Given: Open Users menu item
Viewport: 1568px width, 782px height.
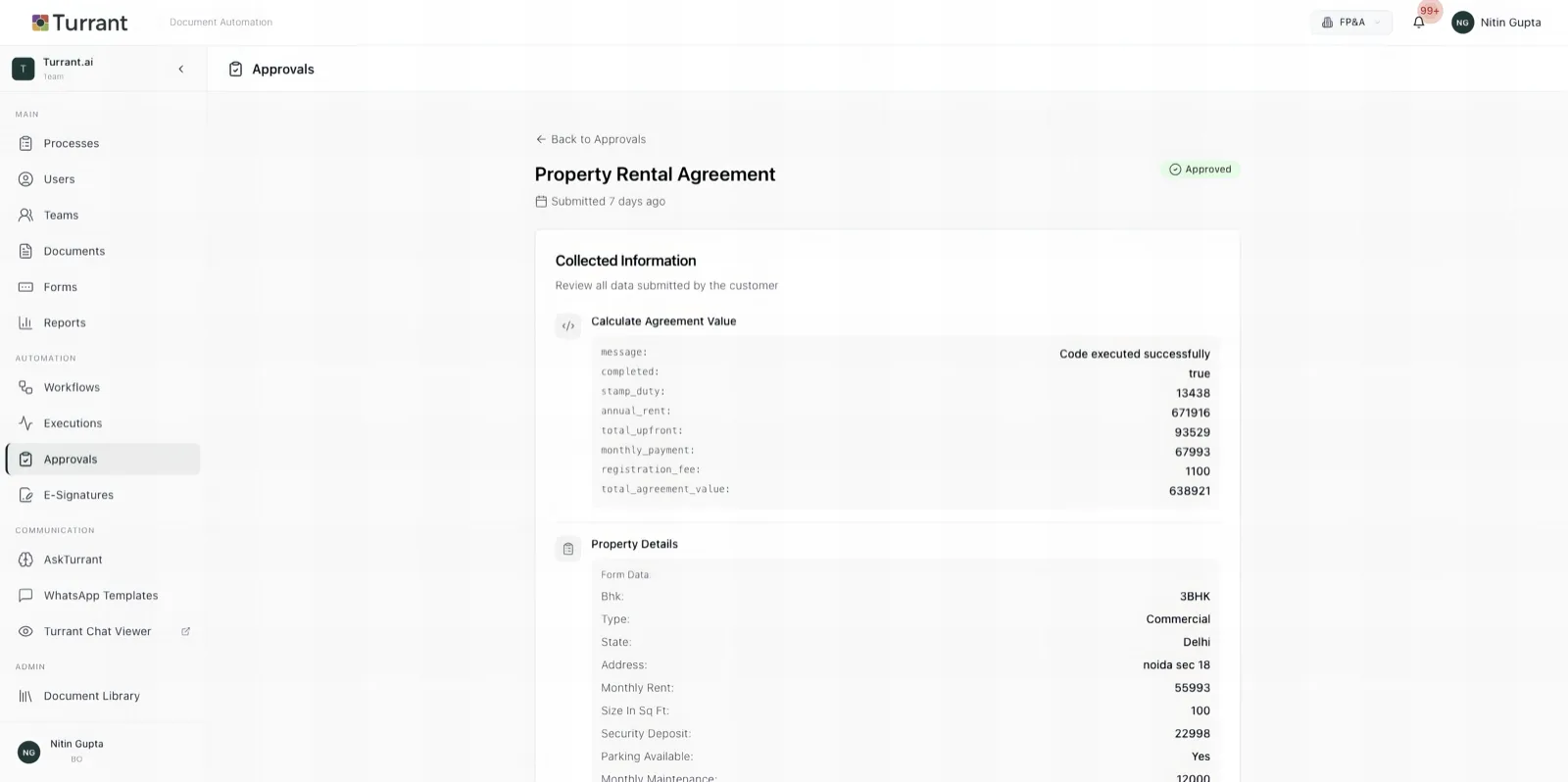Looking at the screenshot, I should 103,179.
